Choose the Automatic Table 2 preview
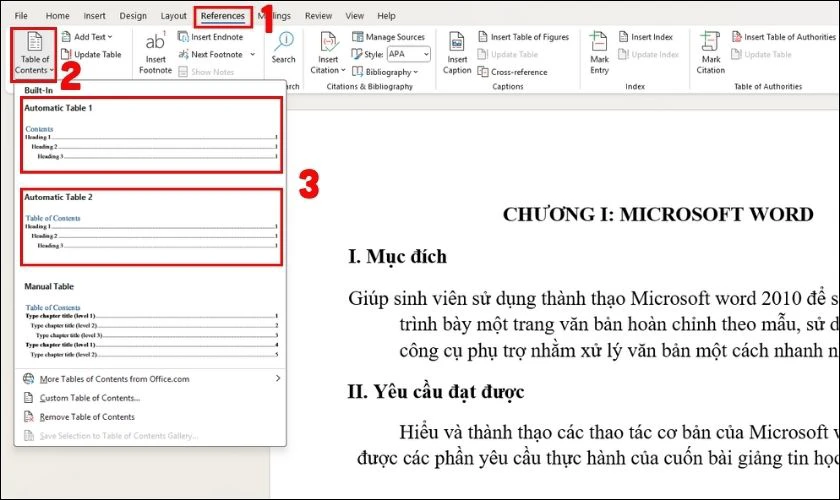The width and height of the screenshot is (840, 500). [x=151, y=227]
